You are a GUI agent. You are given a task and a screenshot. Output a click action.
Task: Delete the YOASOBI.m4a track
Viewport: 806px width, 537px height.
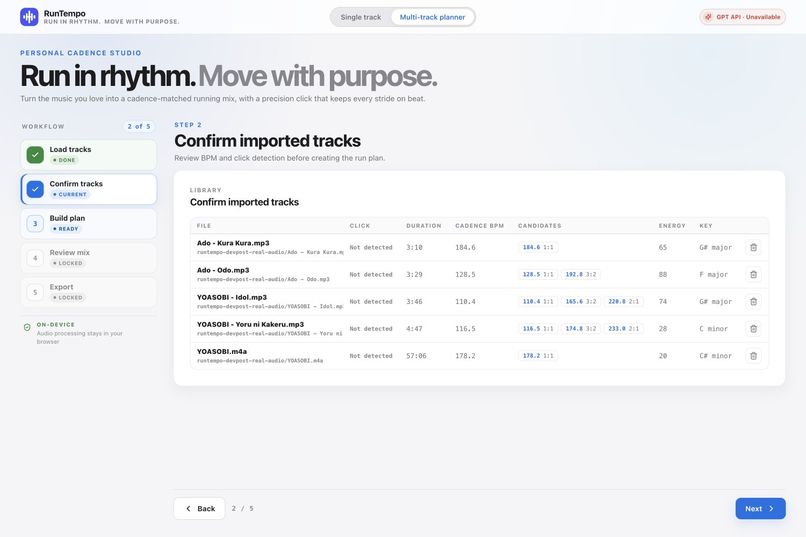[753, 356]
